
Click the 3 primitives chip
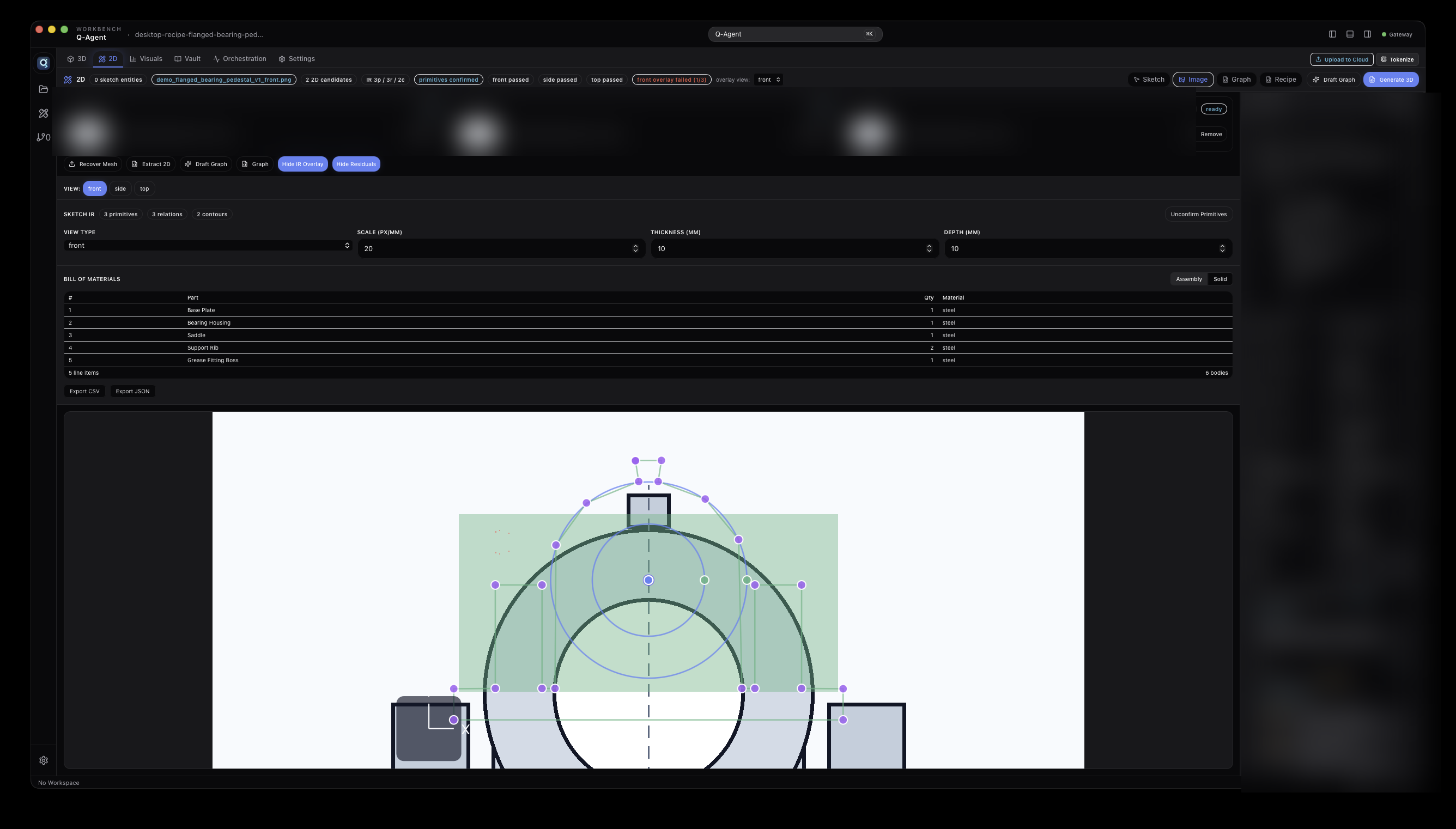(x=121, y=214)
